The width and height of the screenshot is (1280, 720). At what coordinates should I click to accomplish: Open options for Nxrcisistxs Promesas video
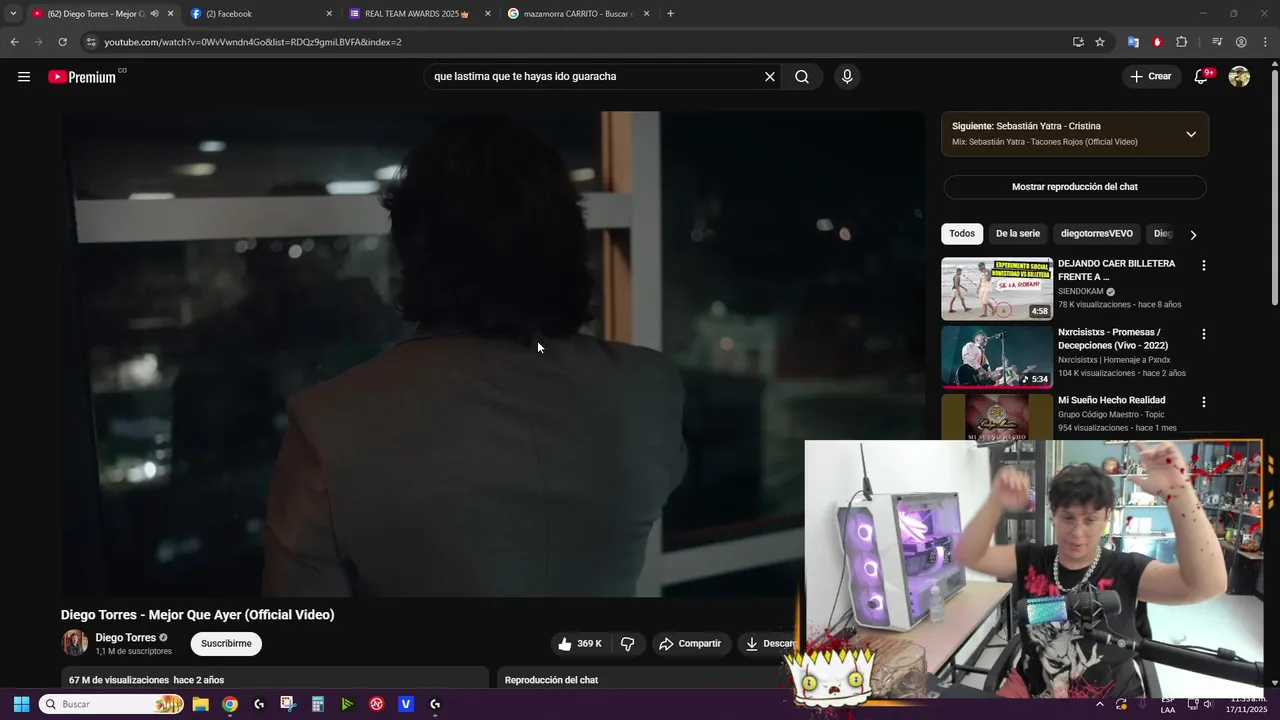click(x=1204, y=334)
